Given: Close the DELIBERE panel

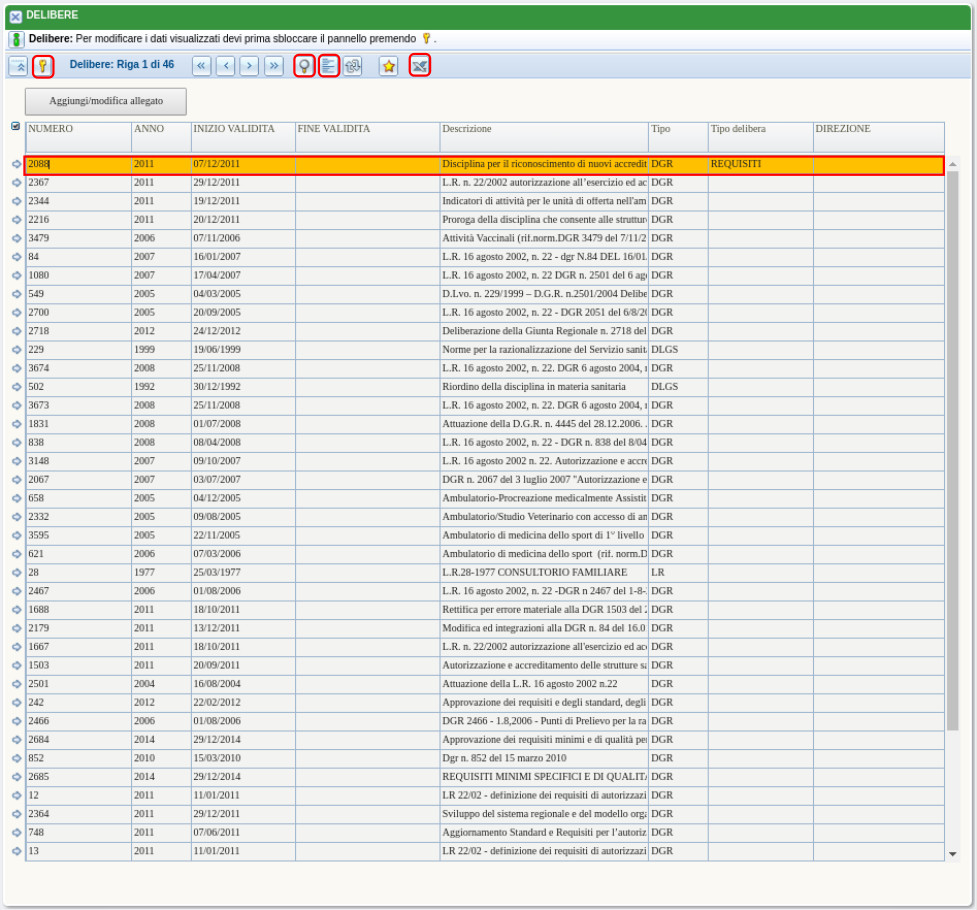Looking at the screenshot, I should [x=15, y=16].
